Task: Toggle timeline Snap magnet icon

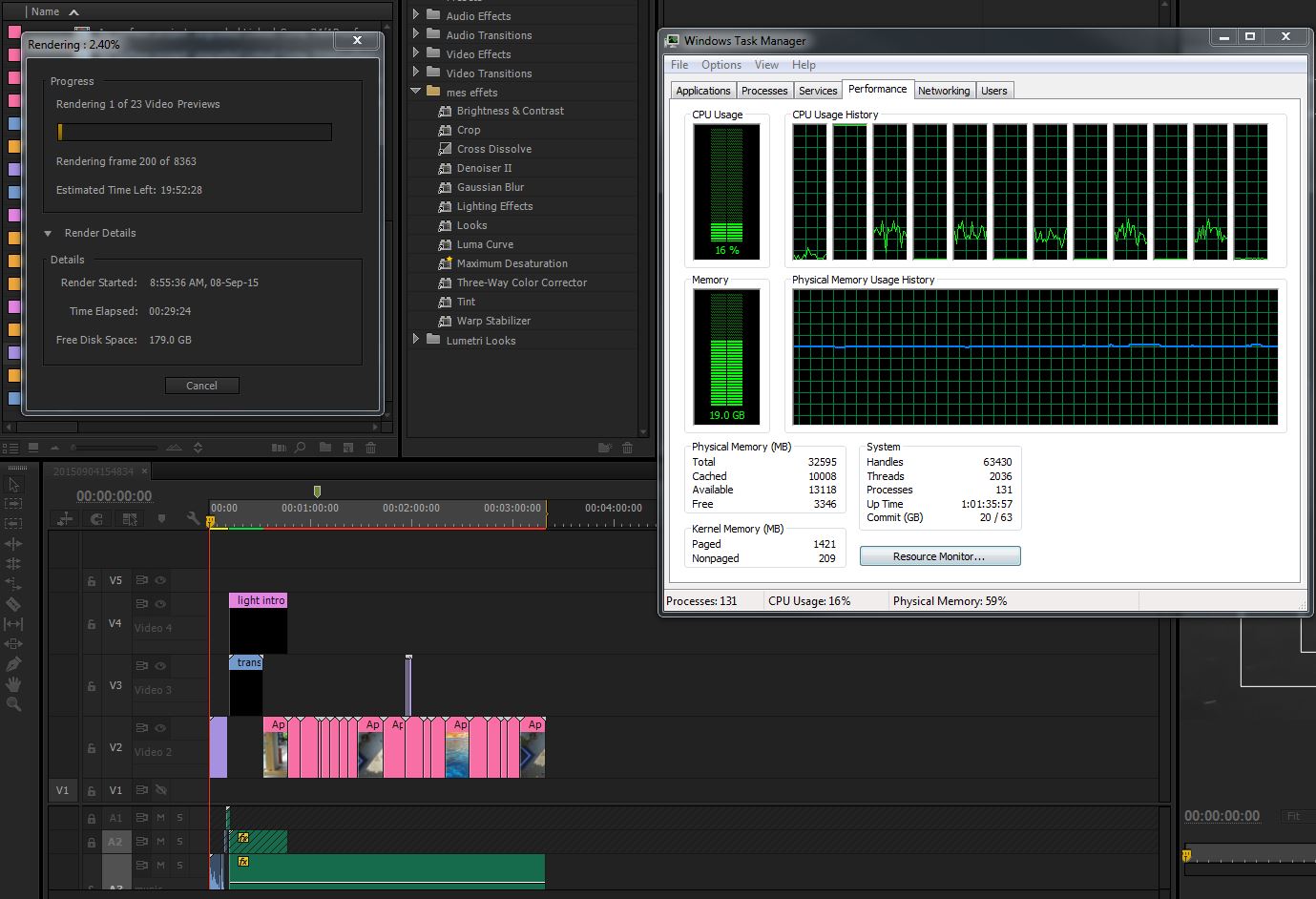Action: click(x=96, y=519)
